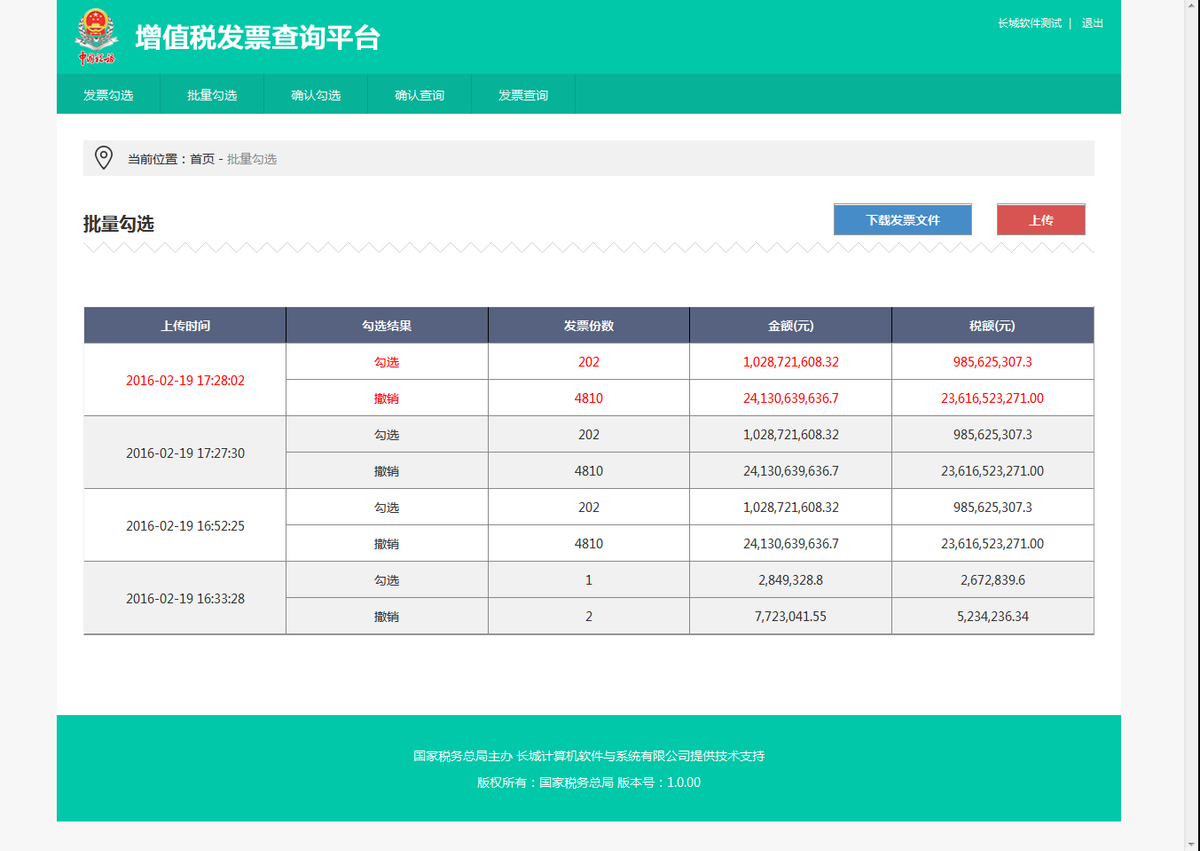Screen dimensions: 1200x851
Task: Click the 撤销 row of the 16:33:28 record
Action: coord(388,615)
